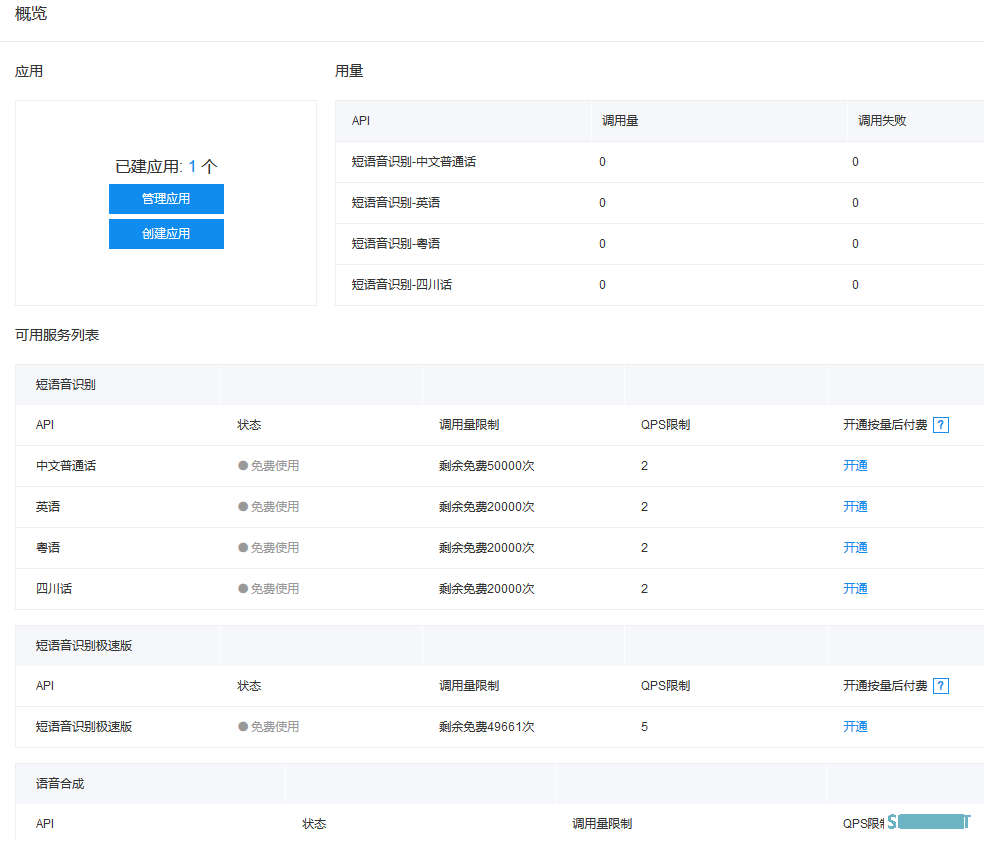Click the 短语音识别极速版 section header
Viewport: 984px width, 841px height.
[x=83, y=646]
